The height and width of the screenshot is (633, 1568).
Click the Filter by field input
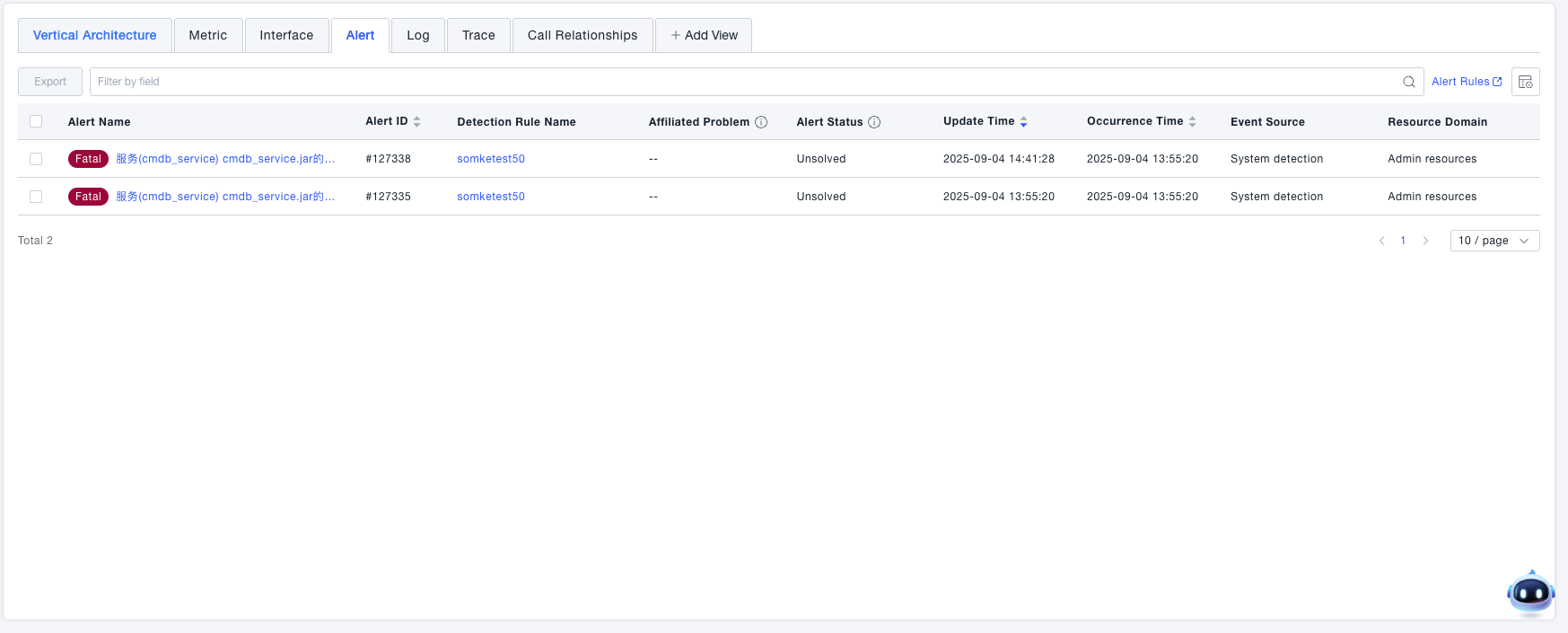pyautogui.click(x=745, y=82)
